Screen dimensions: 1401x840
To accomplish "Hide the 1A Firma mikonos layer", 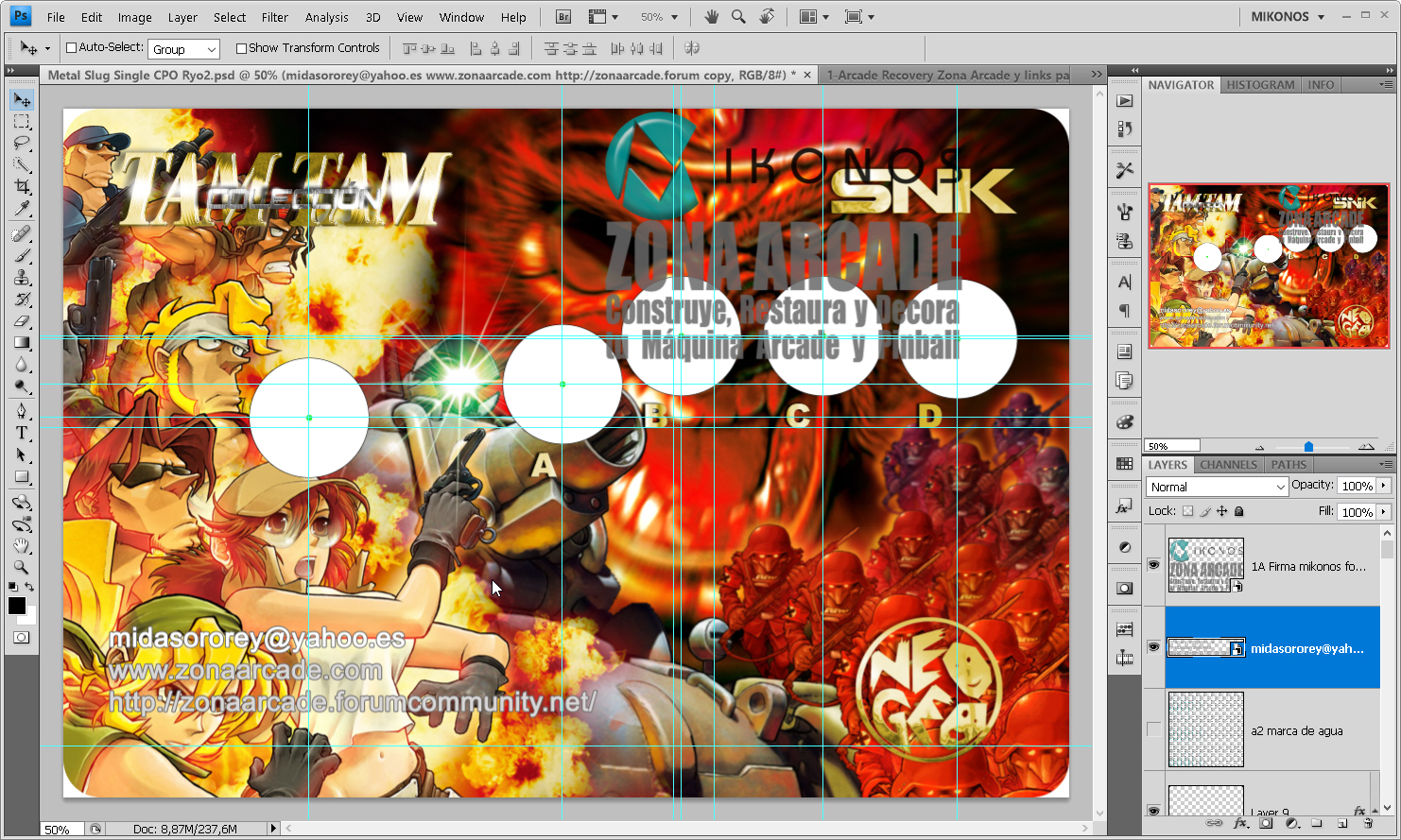I will pos(1153,565).
